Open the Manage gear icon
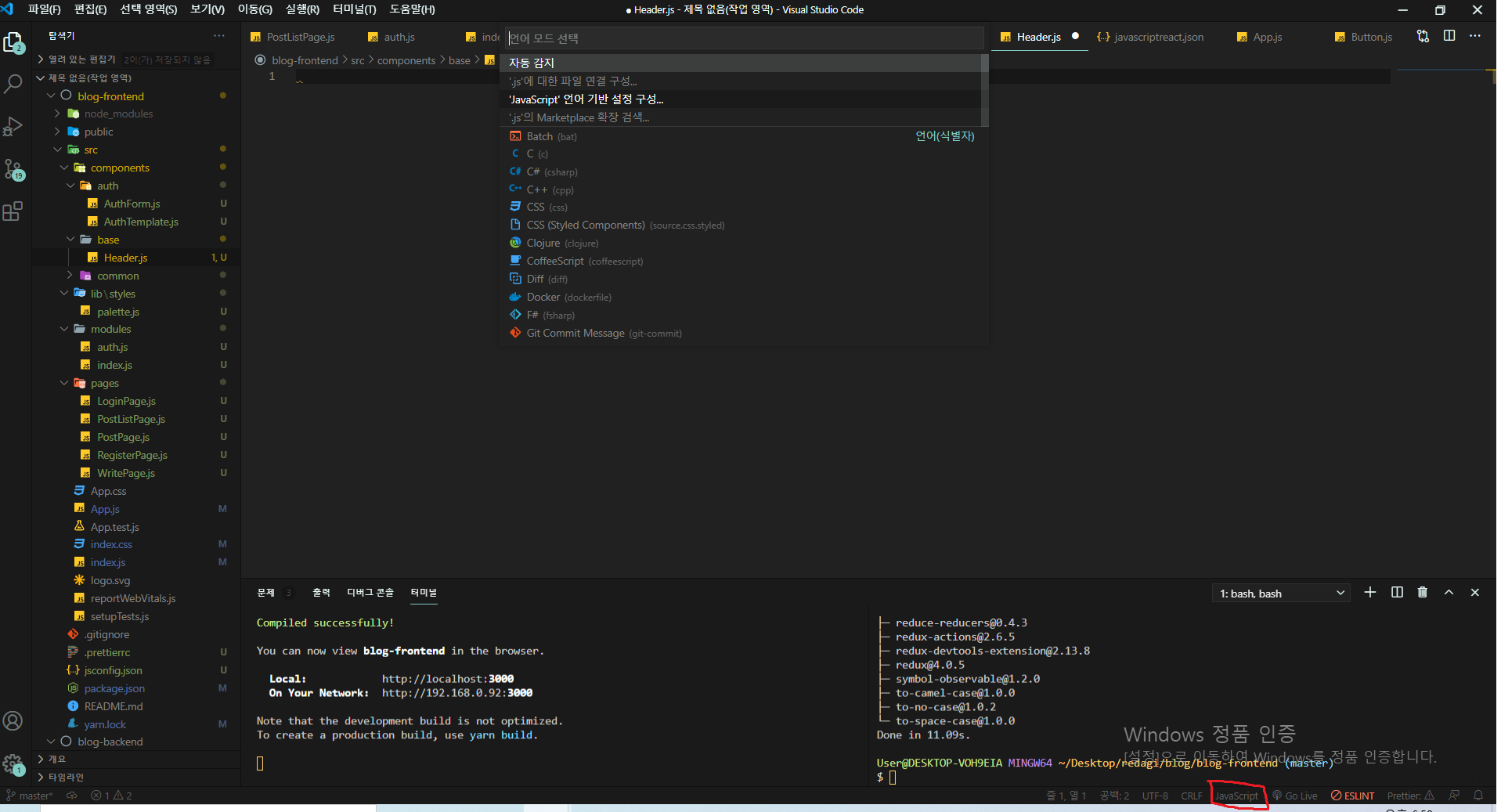Image resolution: width=1501 pixels, height=812 pixels. [x=13, y=764]
